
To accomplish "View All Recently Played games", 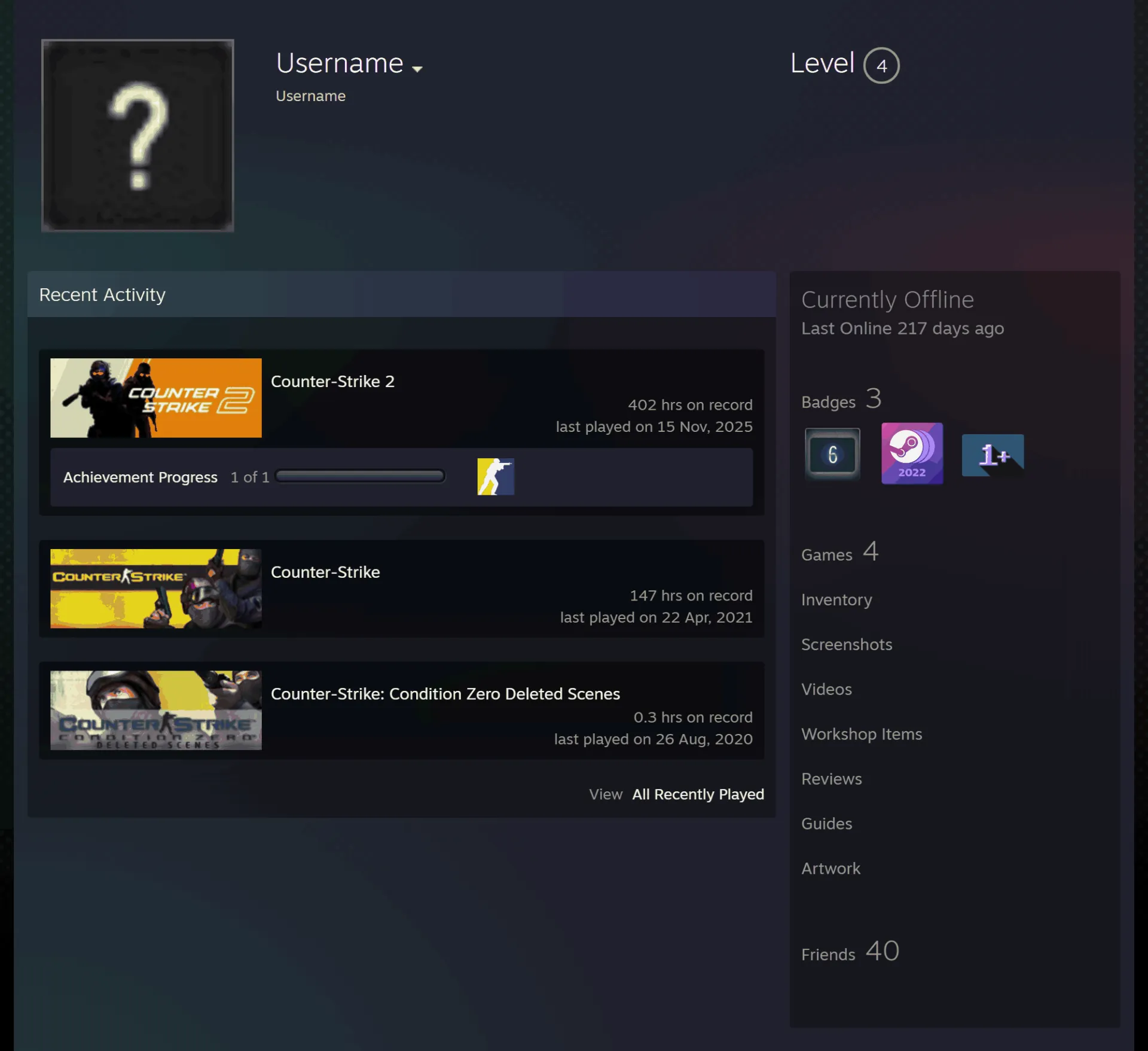I will pos(698,794).
